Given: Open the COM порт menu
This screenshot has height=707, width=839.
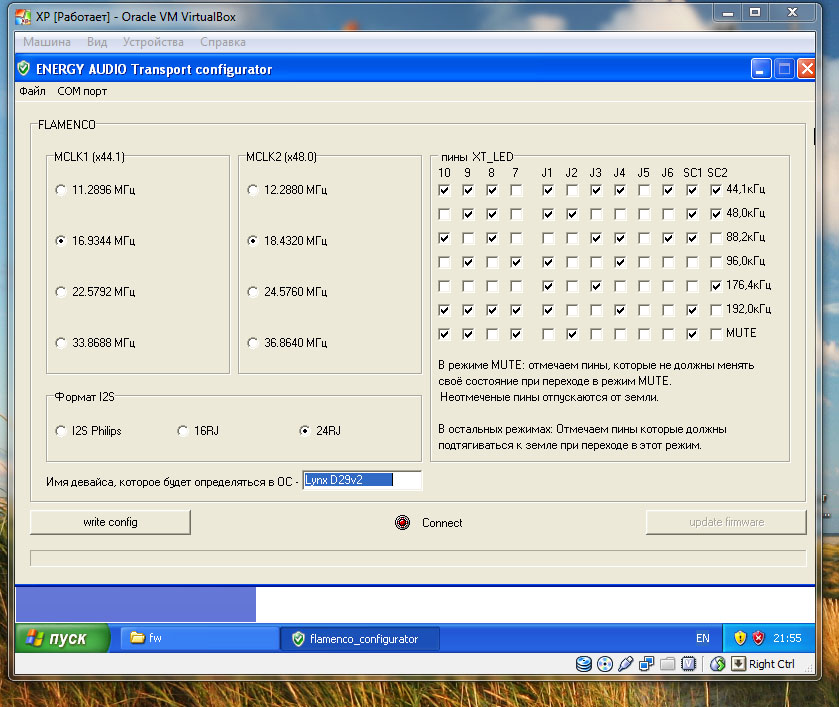Looking at the screenshot, I should [x=82, y=91].
